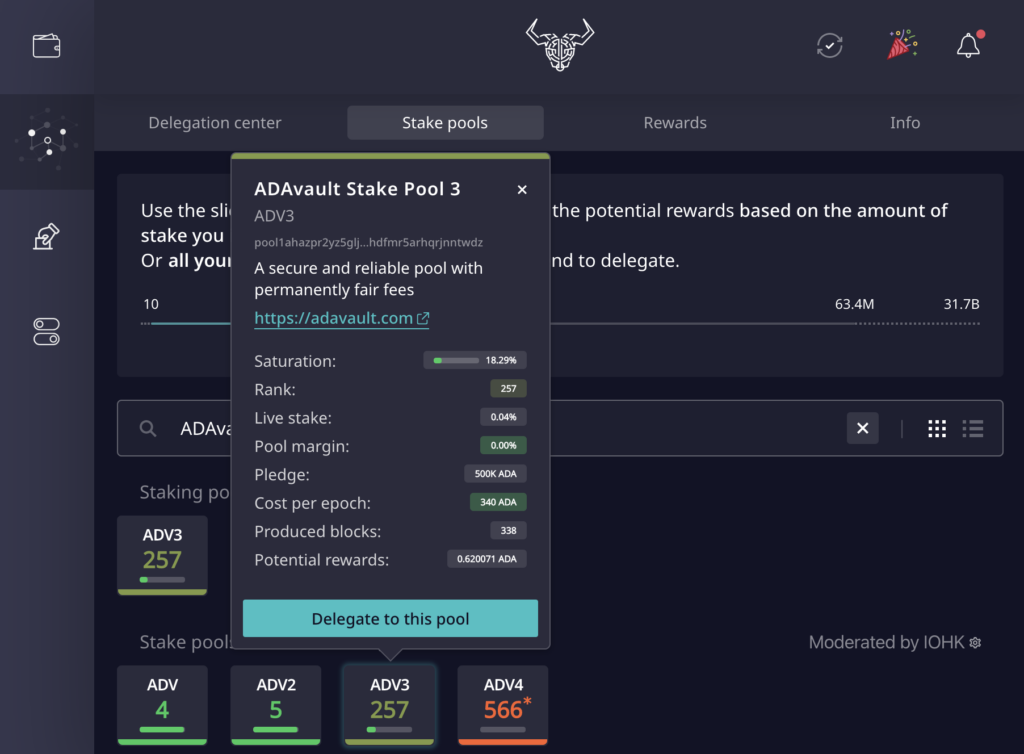This screenshot has height=754, width=1024.
Task: Click the Rank value 257 badge
Action: [x=509, y=388]
